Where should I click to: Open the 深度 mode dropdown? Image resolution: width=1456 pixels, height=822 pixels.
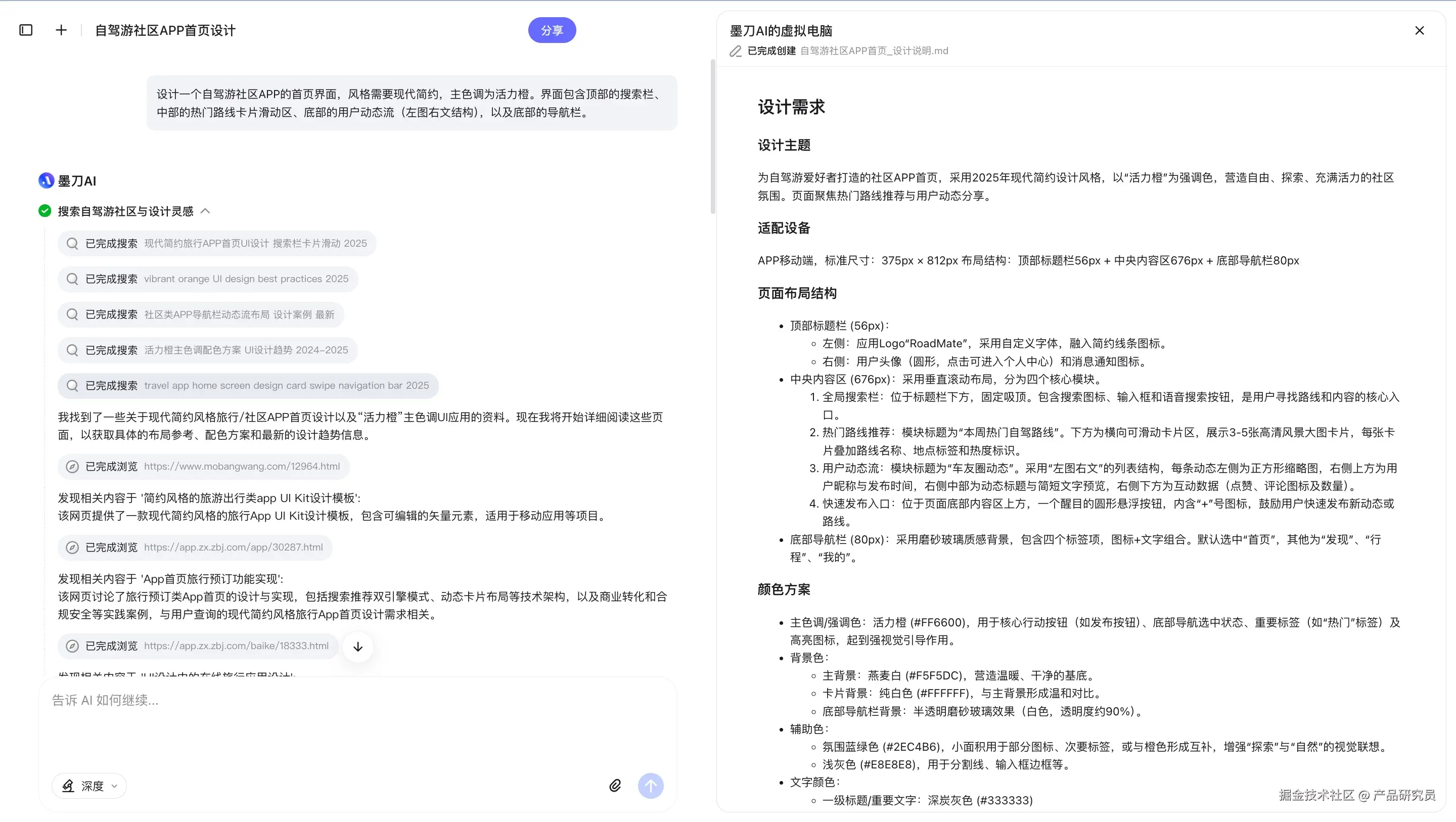(x=89, y=786)
